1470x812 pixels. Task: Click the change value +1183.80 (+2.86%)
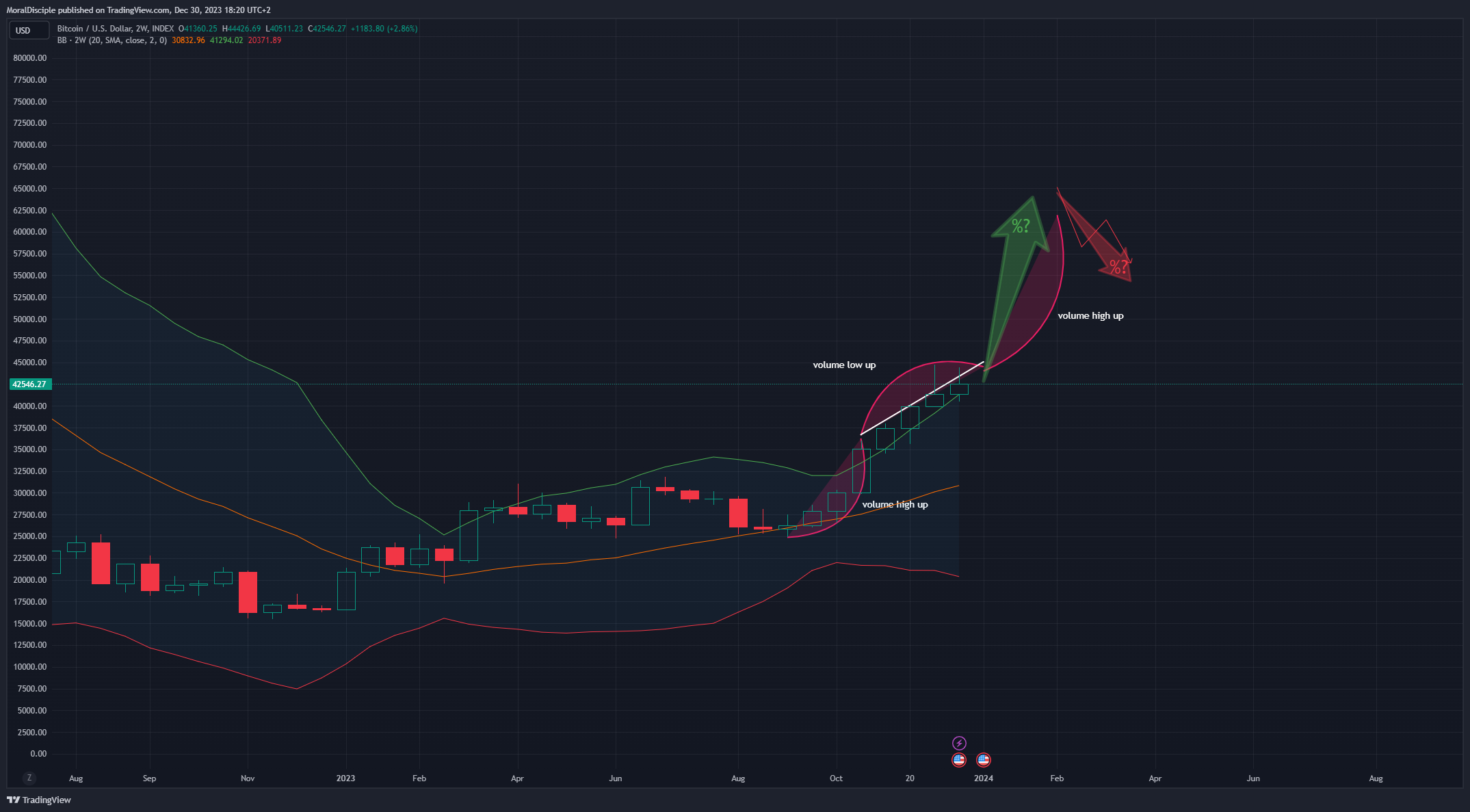pyautogui.click(x=384, y=29)
